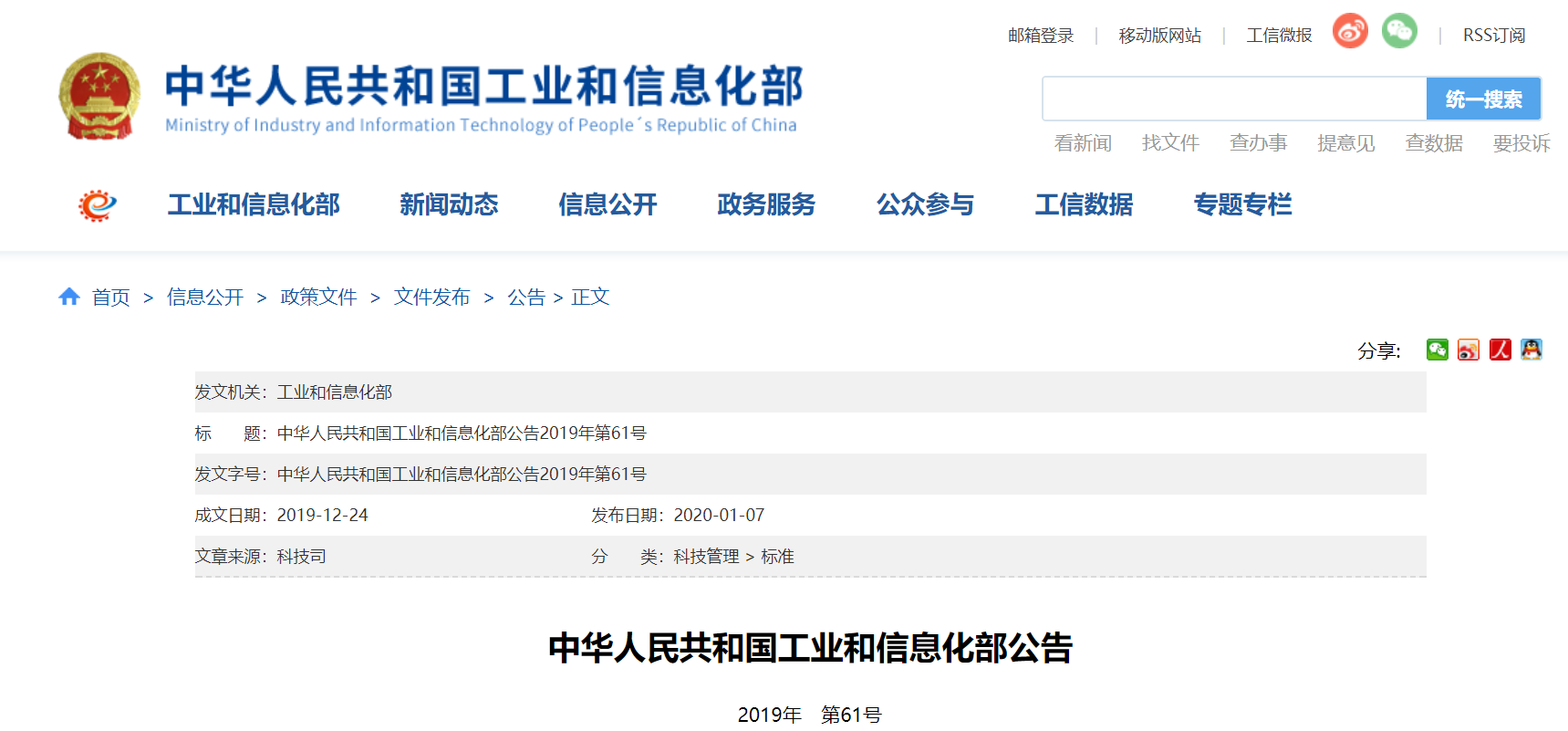
Task: Click the national emblem logo
Action: (x=99, y=97)
